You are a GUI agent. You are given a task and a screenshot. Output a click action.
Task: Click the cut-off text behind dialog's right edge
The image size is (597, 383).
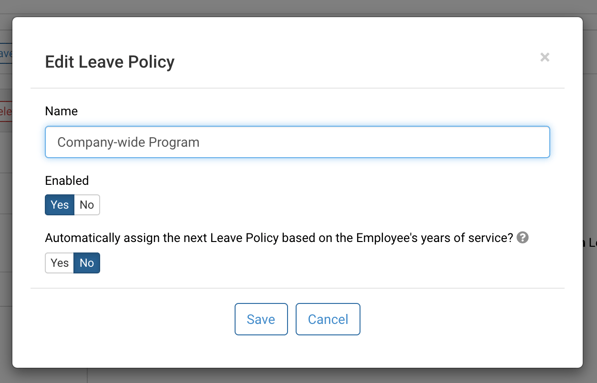point(590,243)
